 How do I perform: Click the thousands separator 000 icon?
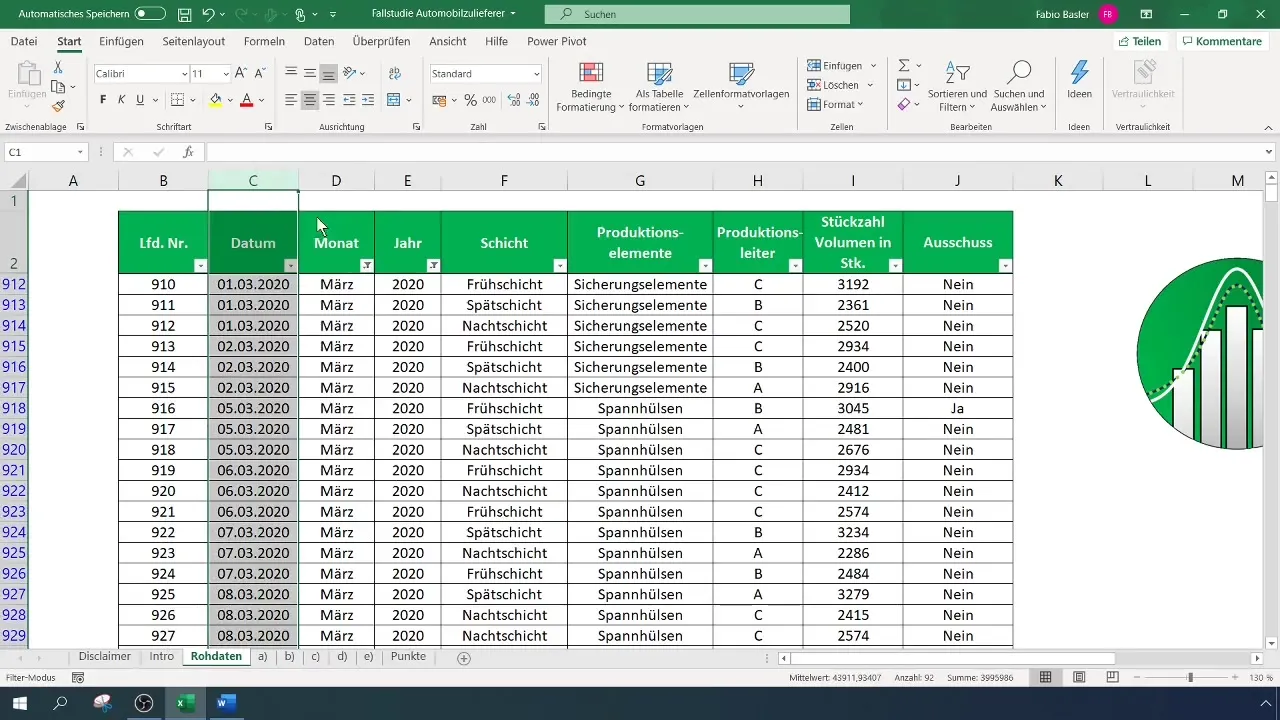coord(489,100)
